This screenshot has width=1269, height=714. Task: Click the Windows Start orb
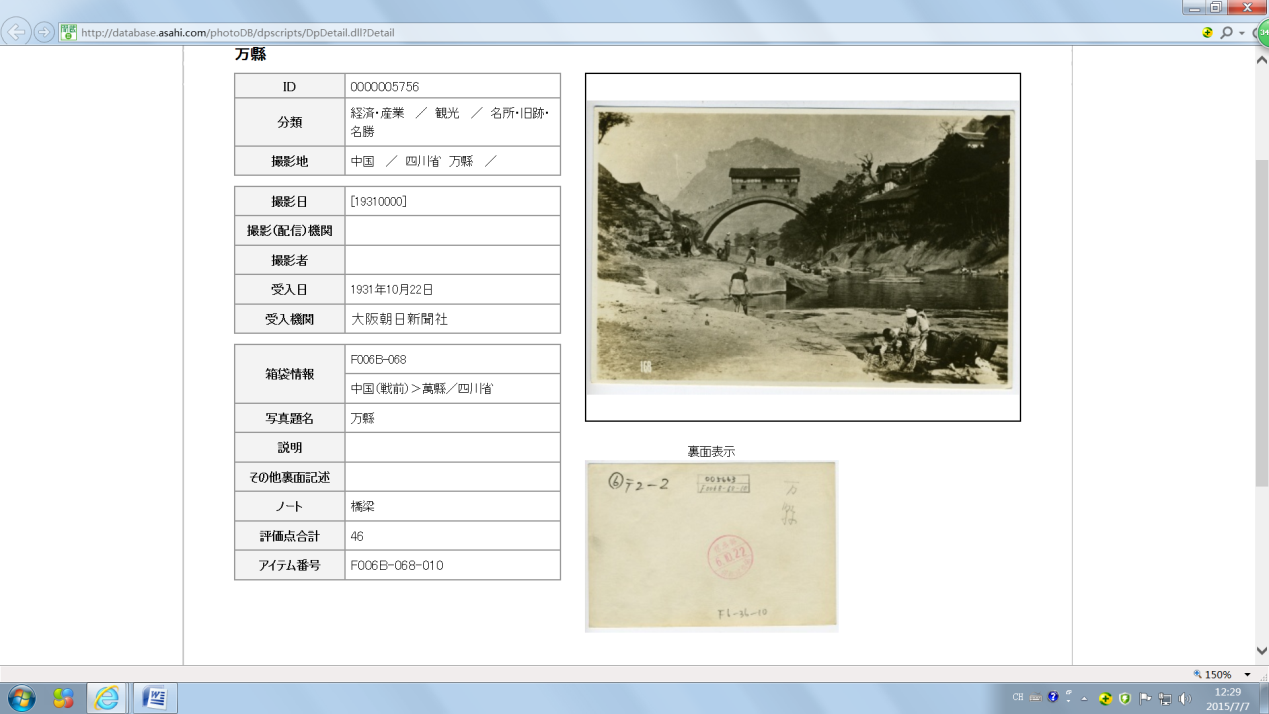20,697
